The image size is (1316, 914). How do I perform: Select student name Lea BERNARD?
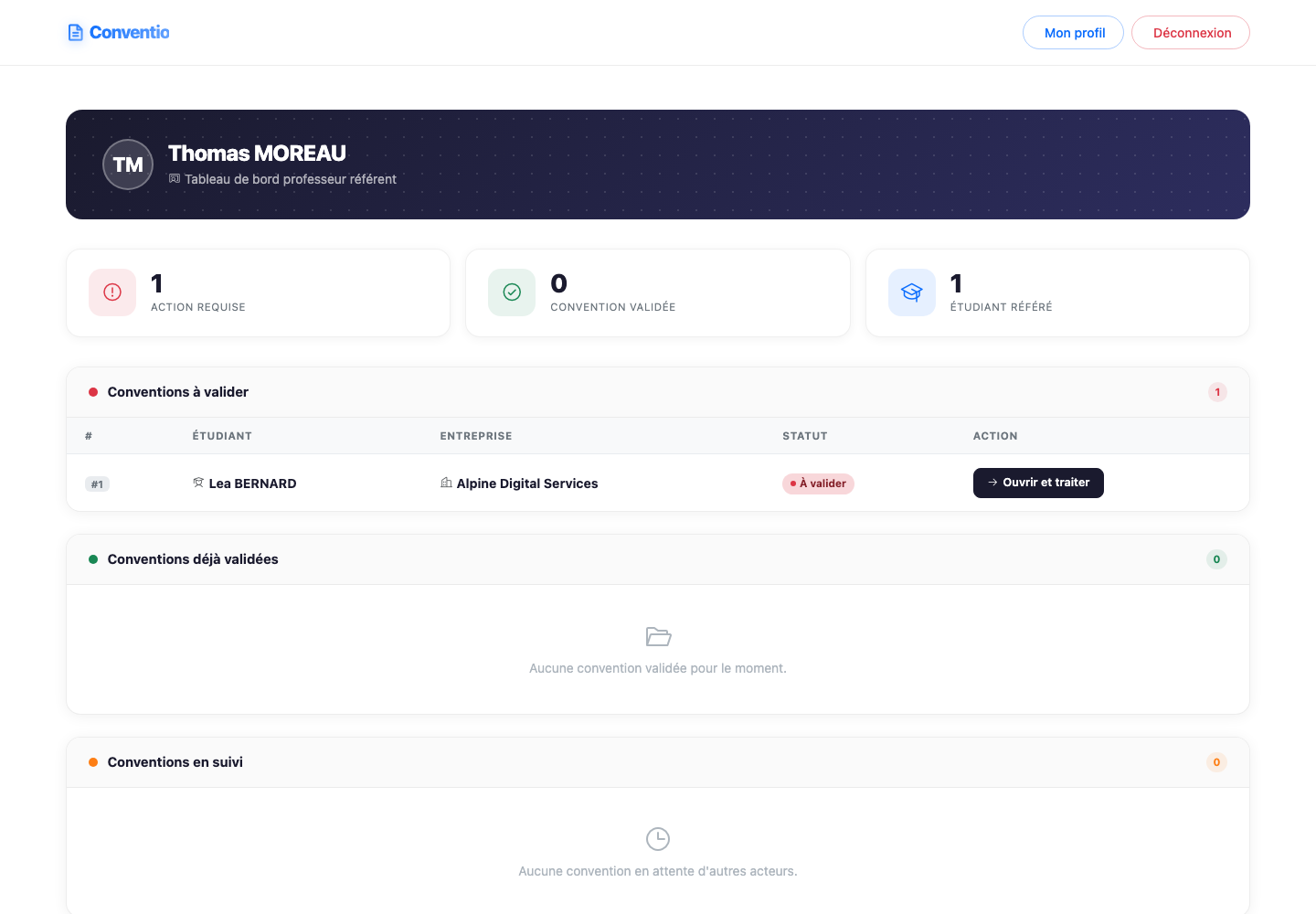click(x=253, y=484)
